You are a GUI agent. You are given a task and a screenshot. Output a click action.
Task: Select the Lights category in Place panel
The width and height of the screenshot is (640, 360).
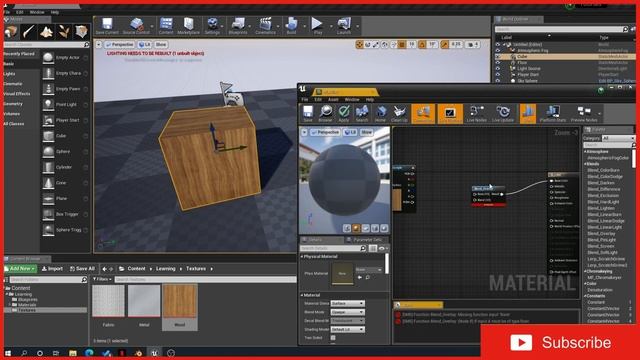pos(9,74)
